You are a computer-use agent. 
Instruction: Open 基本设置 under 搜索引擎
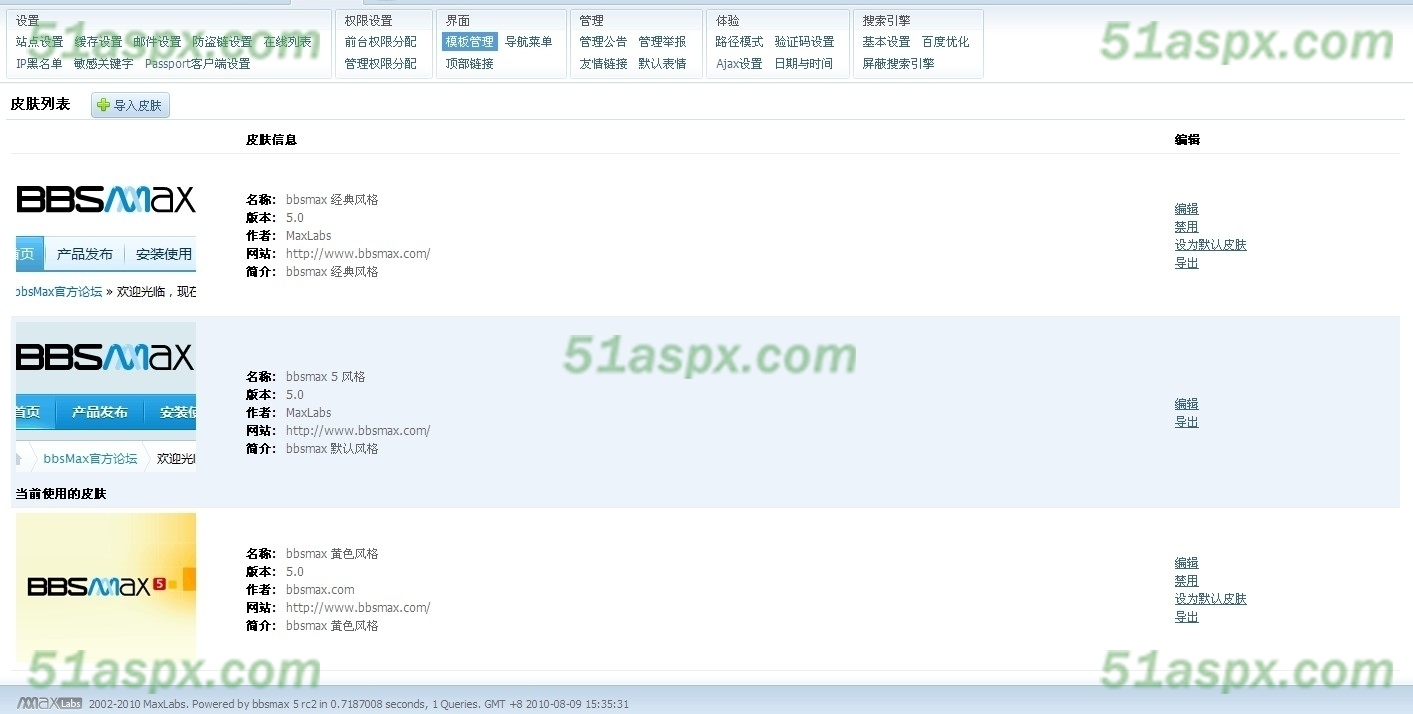coord(886,42)
